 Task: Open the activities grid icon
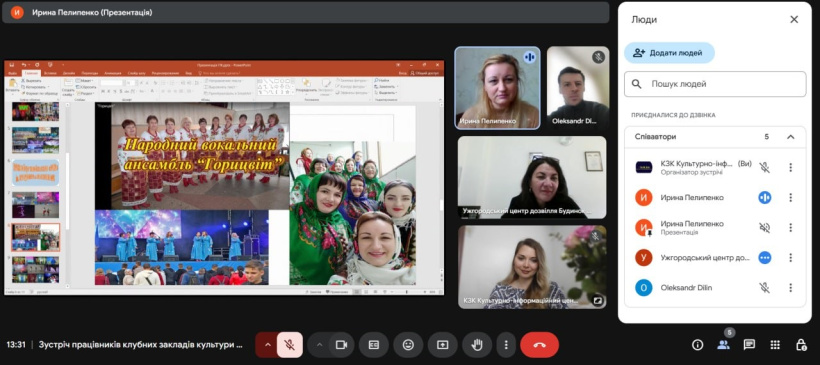tap(775, 345)
